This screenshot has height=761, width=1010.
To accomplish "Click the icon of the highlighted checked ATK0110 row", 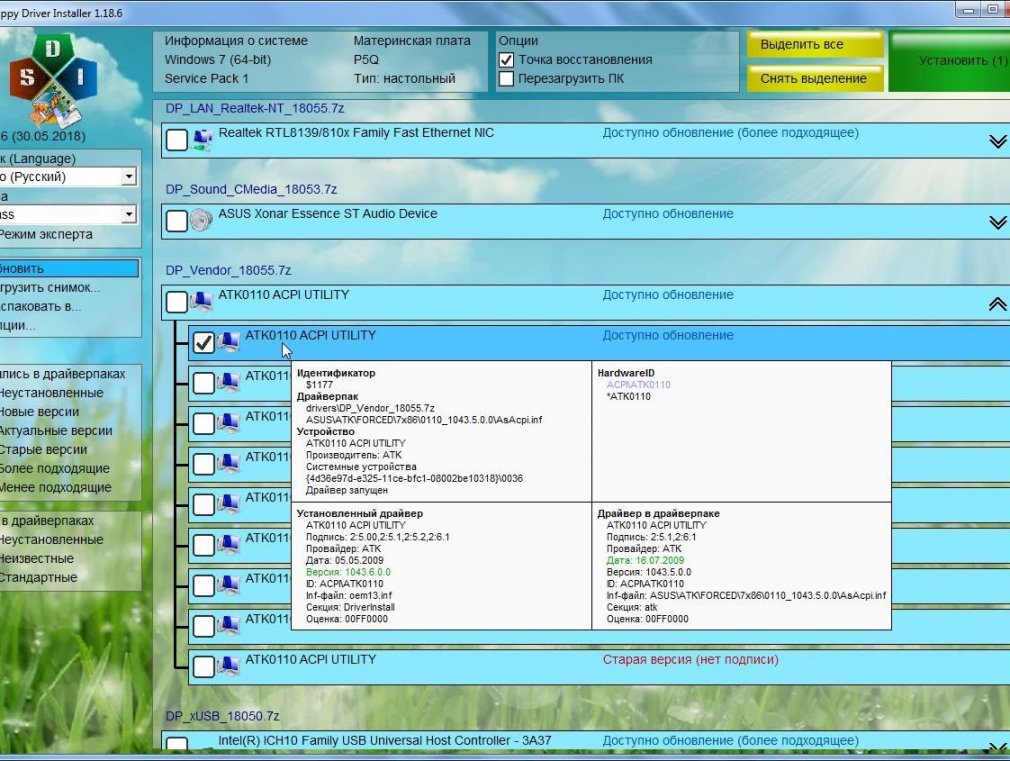I will point(229,342).
